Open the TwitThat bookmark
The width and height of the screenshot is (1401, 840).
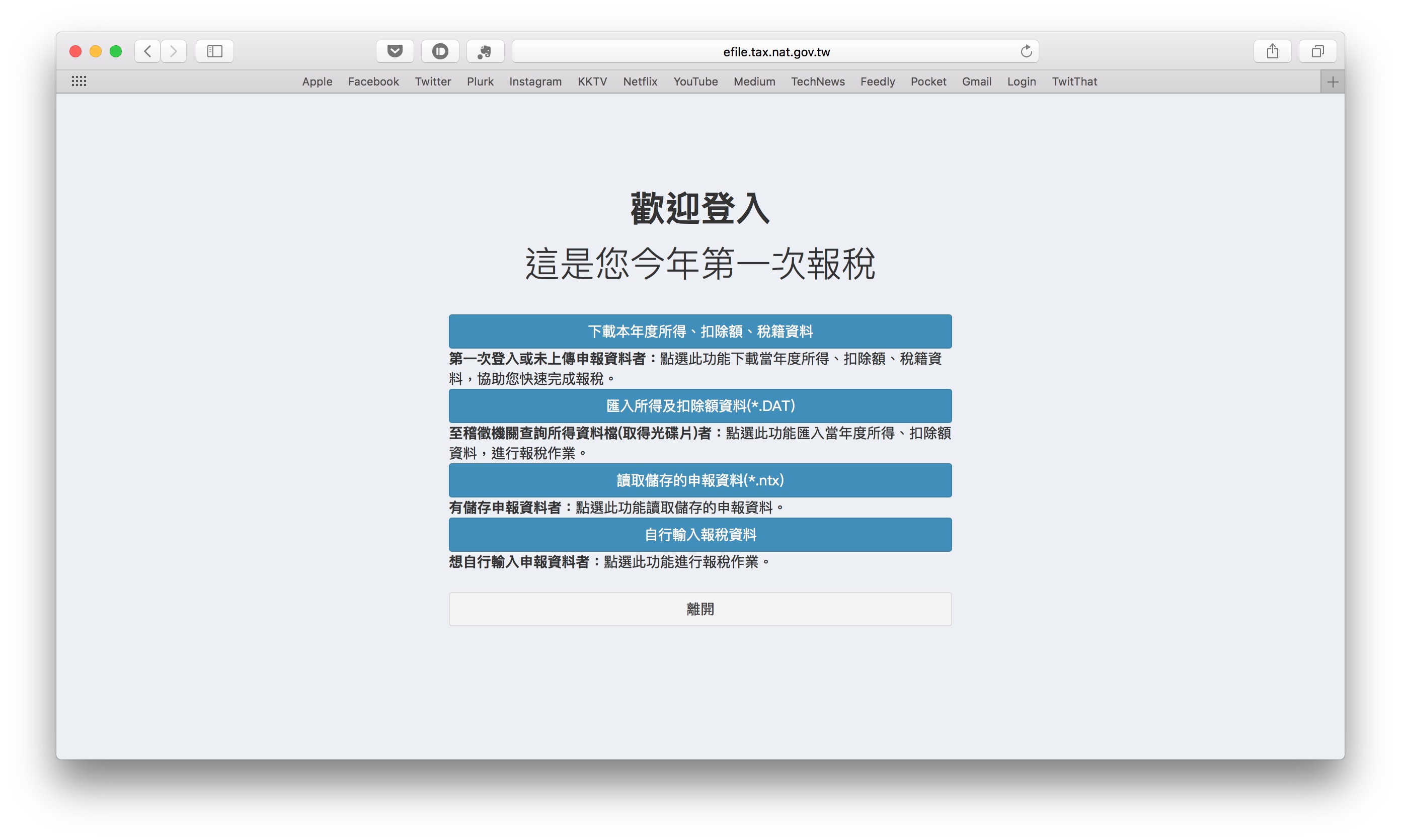pos(1074,82)
